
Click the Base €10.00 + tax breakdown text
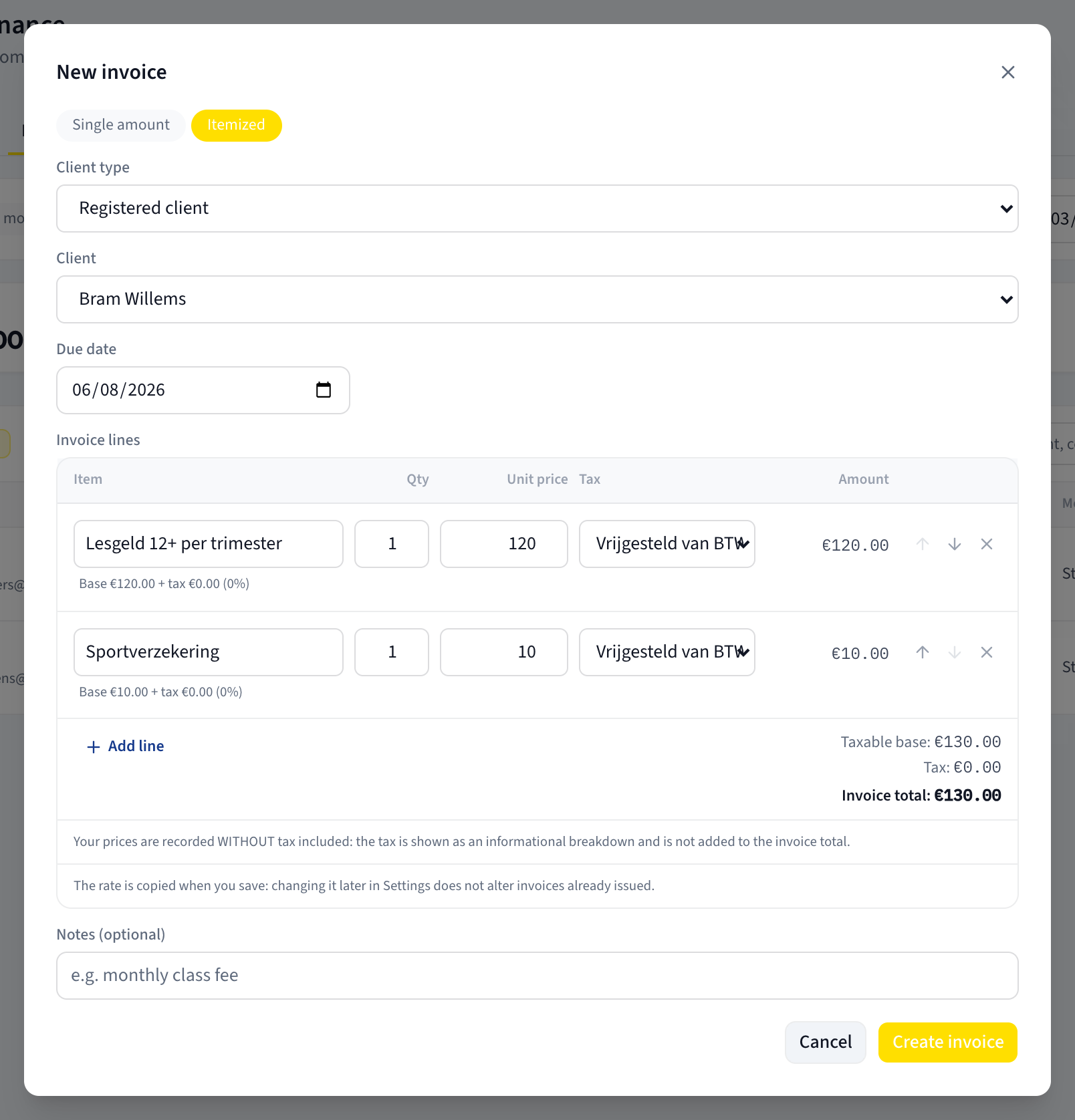[160, 692]
